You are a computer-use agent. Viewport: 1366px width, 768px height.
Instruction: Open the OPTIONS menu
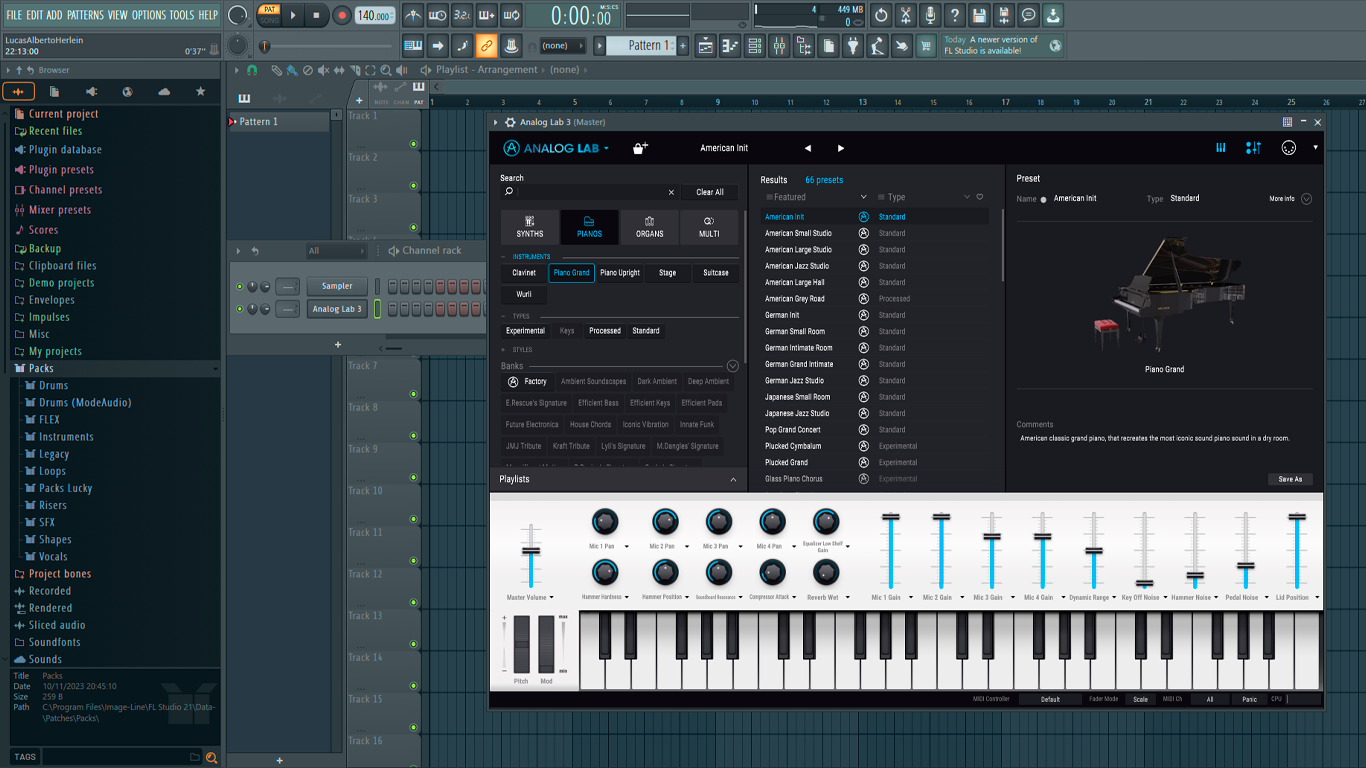tap(149, 15)
